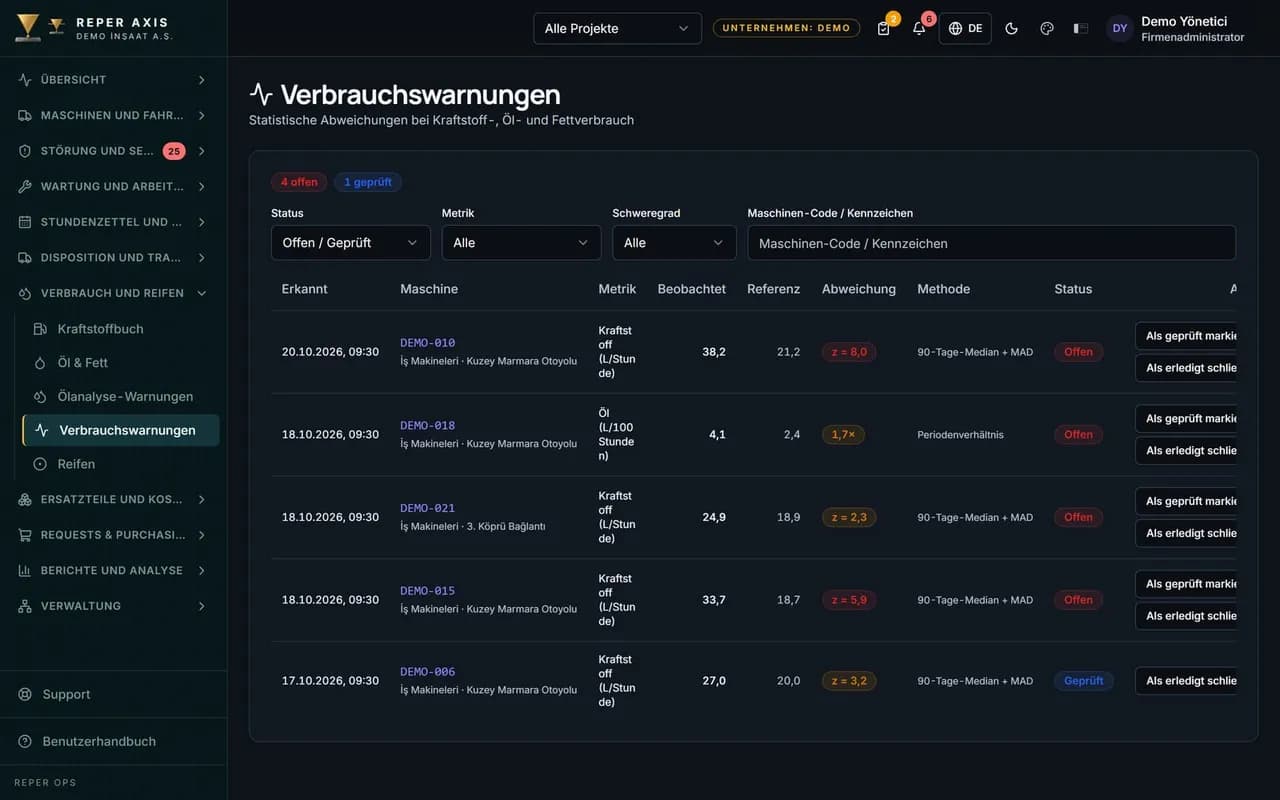This screenshot has width=1280, height=800.
Task: Click the '4 offen' badge
Action: coord(299,182)
